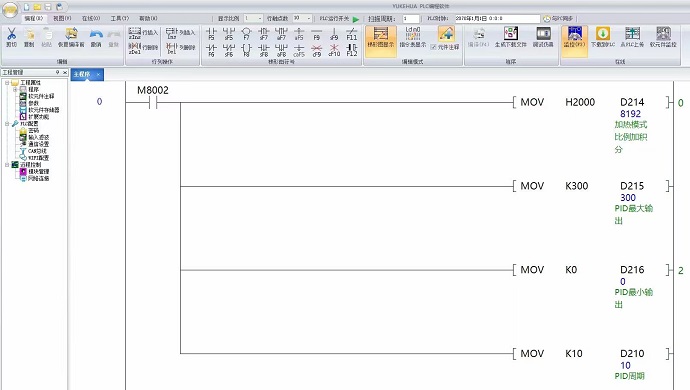The width and height of the screenshot is (690, 390).
Task: Click the scan cycle (扫描周期) input field
Action: pyautogui.click(x=411, y=18)
